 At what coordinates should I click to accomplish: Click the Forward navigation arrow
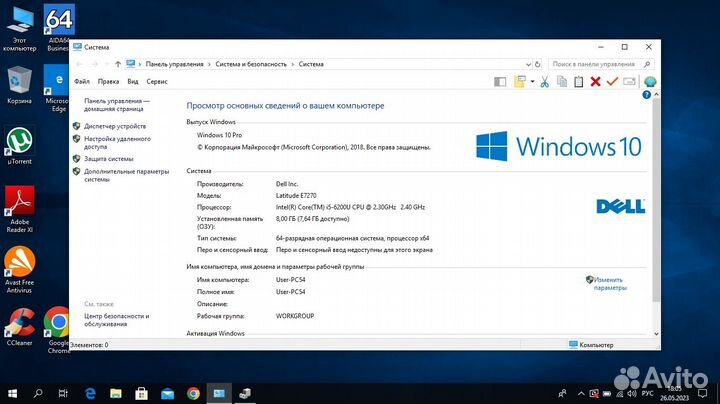(x=95, y=64)
